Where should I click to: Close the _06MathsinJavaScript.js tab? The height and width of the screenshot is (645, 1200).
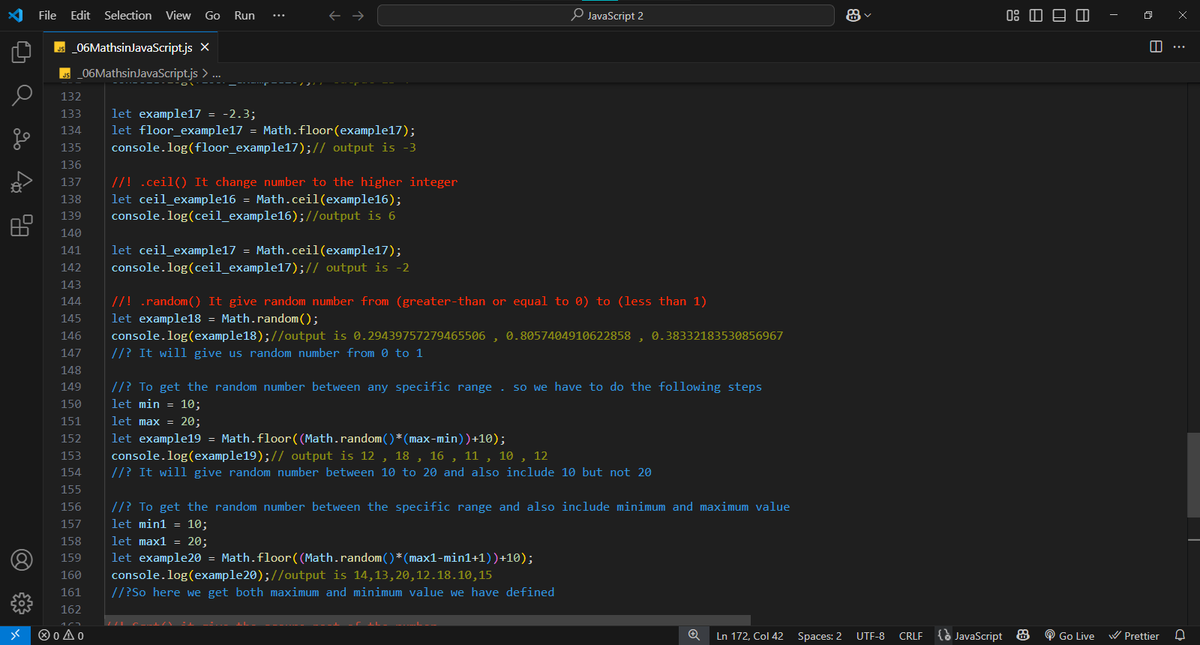(x=205, y=47)
